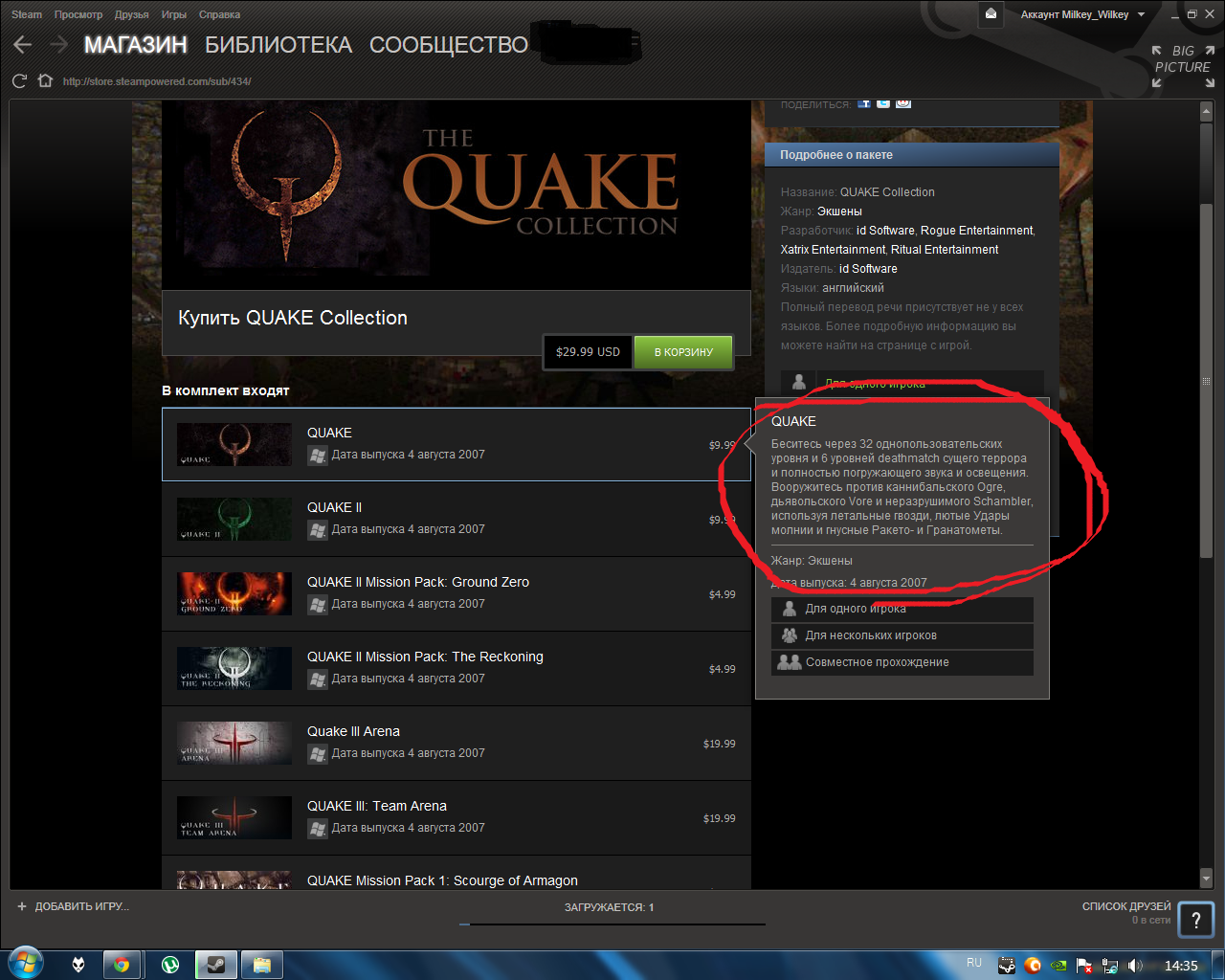Click the RU language indicator in taskbar
Image resolution: width=1225 pixels, height=980 pixels.
pos(974,963)
